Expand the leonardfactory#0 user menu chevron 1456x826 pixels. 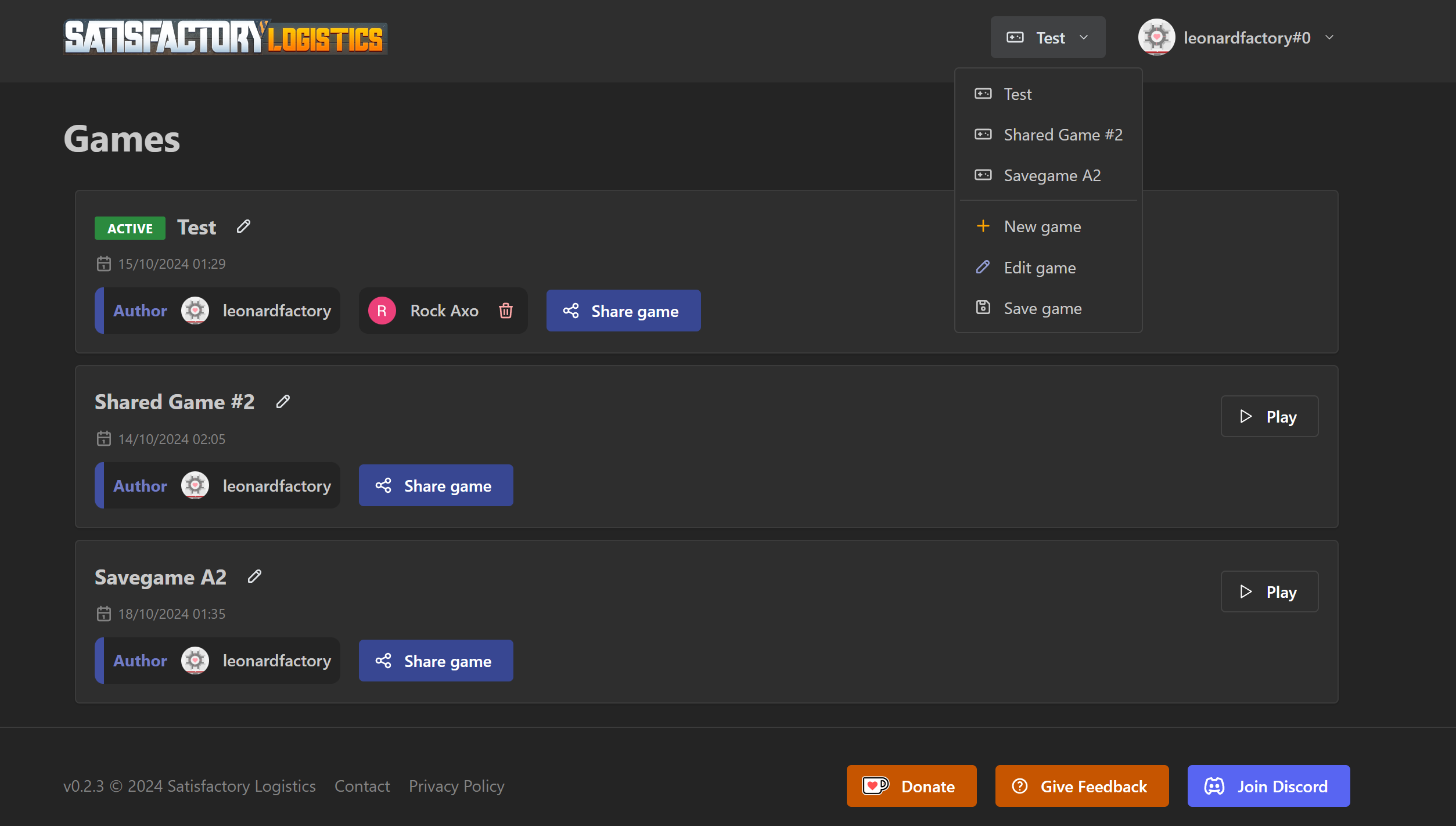[1329, 38]
